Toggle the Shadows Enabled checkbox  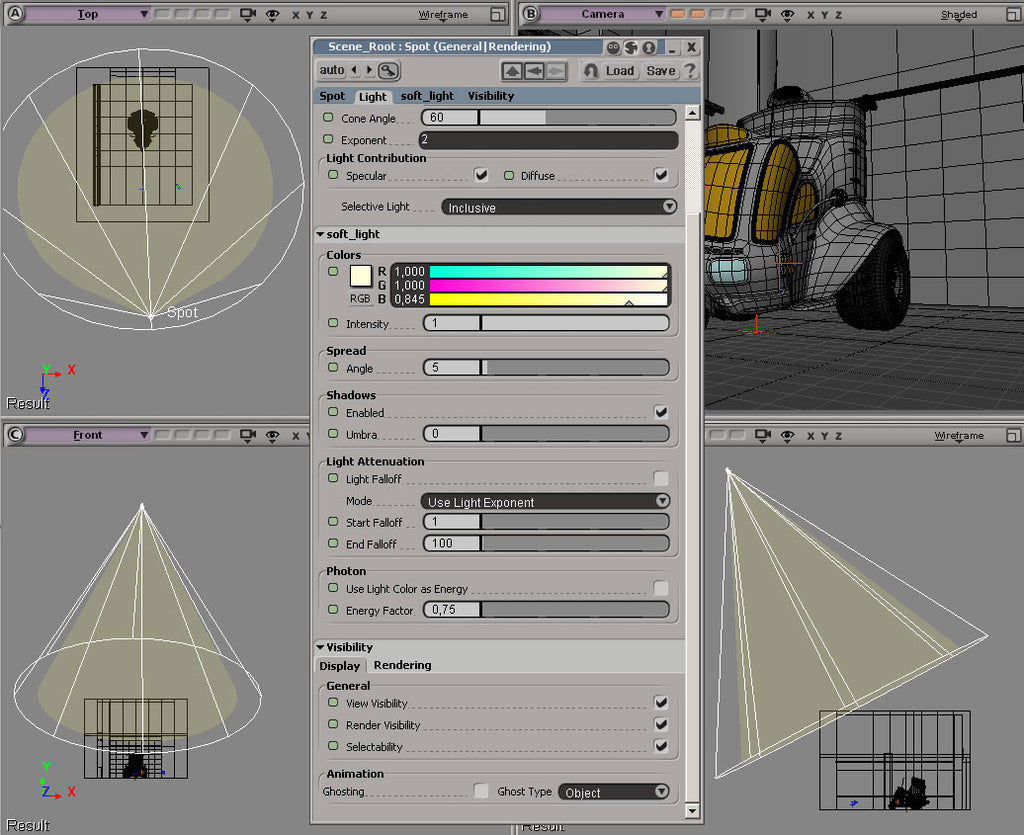[x=661, y=413]
